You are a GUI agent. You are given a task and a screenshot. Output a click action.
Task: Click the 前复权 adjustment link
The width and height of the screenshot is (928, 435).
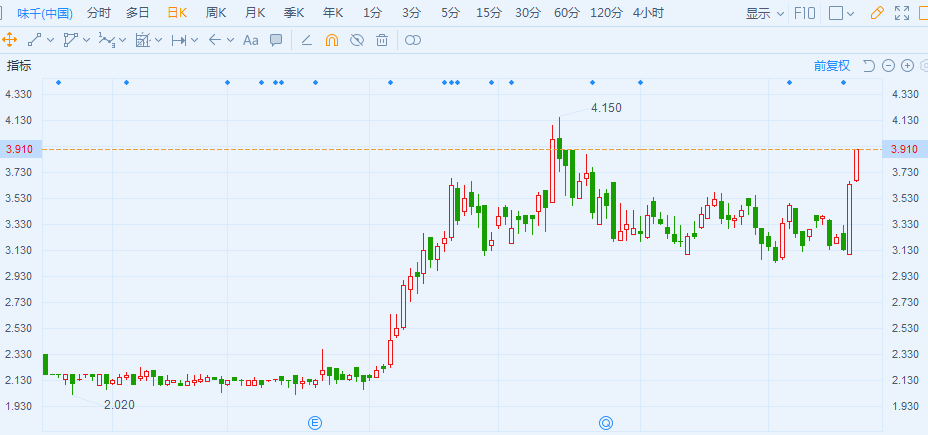832,66
